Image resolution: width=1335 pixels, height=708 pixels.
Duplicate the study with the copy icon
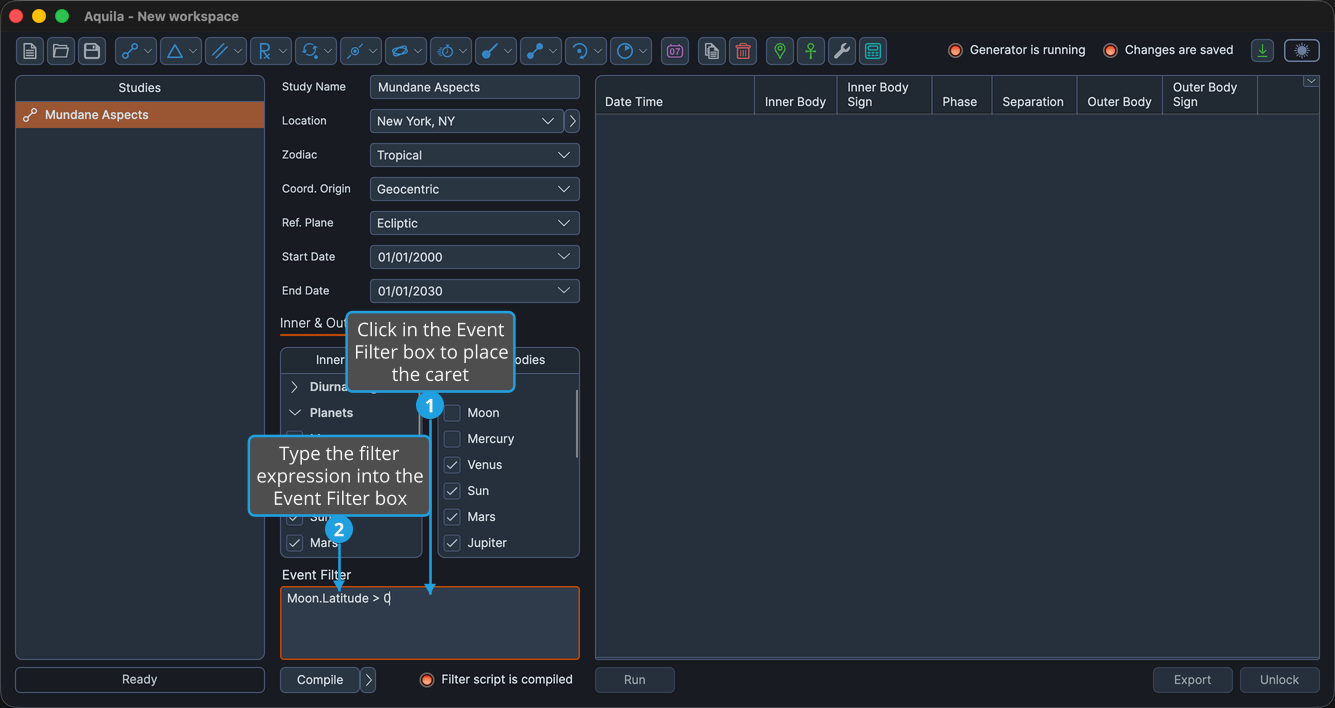(712, 51)
